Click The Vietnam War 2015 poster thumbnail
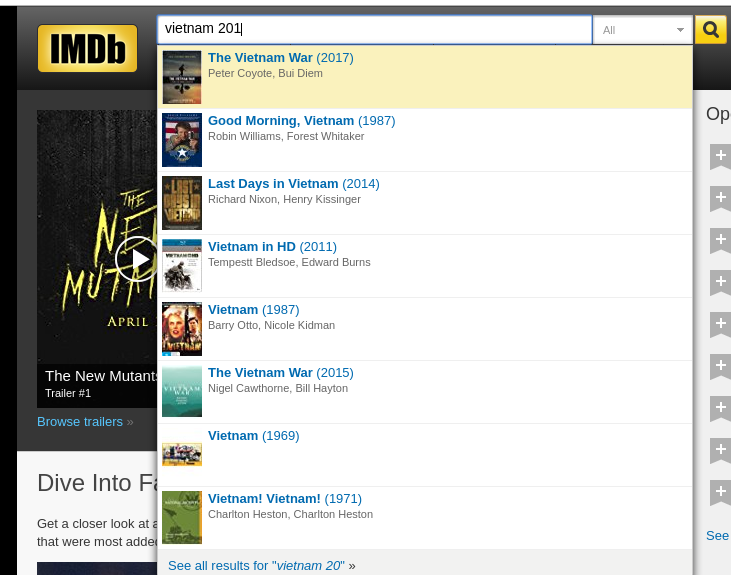The height and width of the screenshot is (575, 731). (182, 392)
